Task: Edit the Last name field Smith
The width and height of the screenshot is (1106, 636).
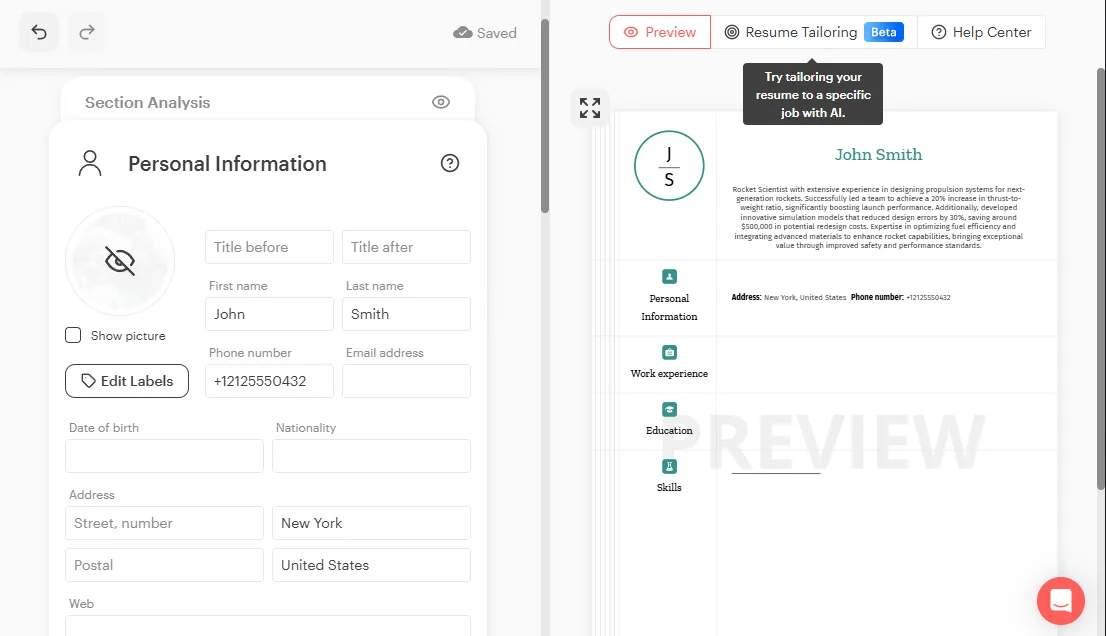Action: [x=406, y=314]
